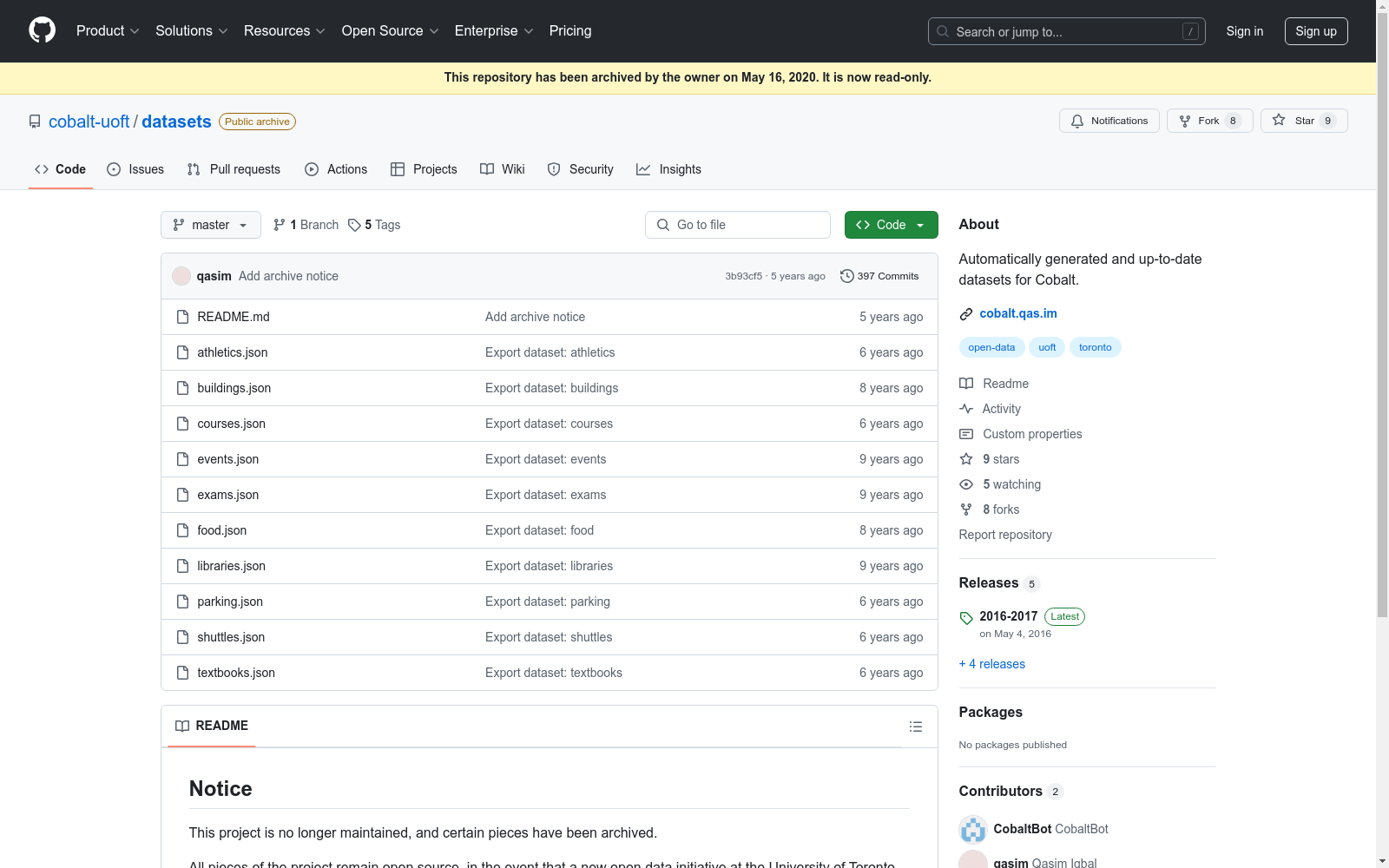
Task: Click the link icon beside cobalt.qas.im
Action: [966, 313]
